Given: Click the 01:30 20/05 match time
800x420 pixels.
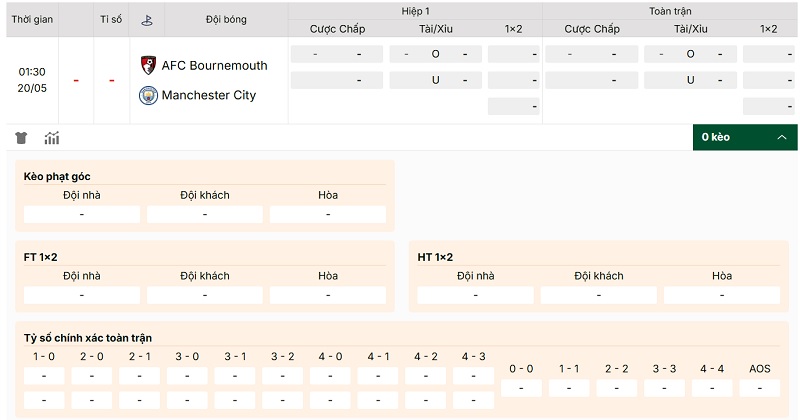Looking at the screenshot, I should 32,80.
